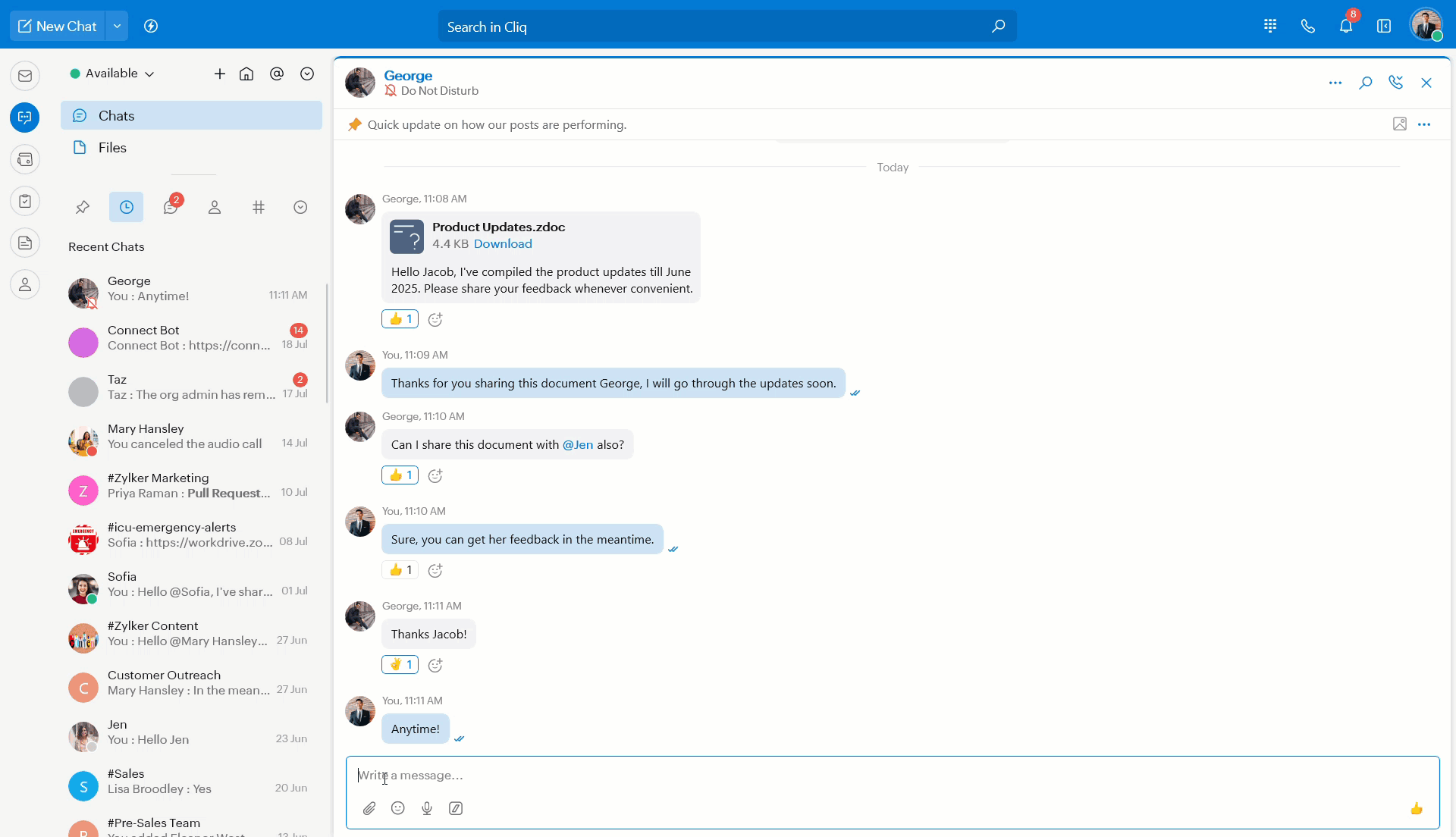Toggle reaction on 'Thanks Jacob!' message
The height and width of the screenshot is (837, 1456).
(x=400, y=665)
